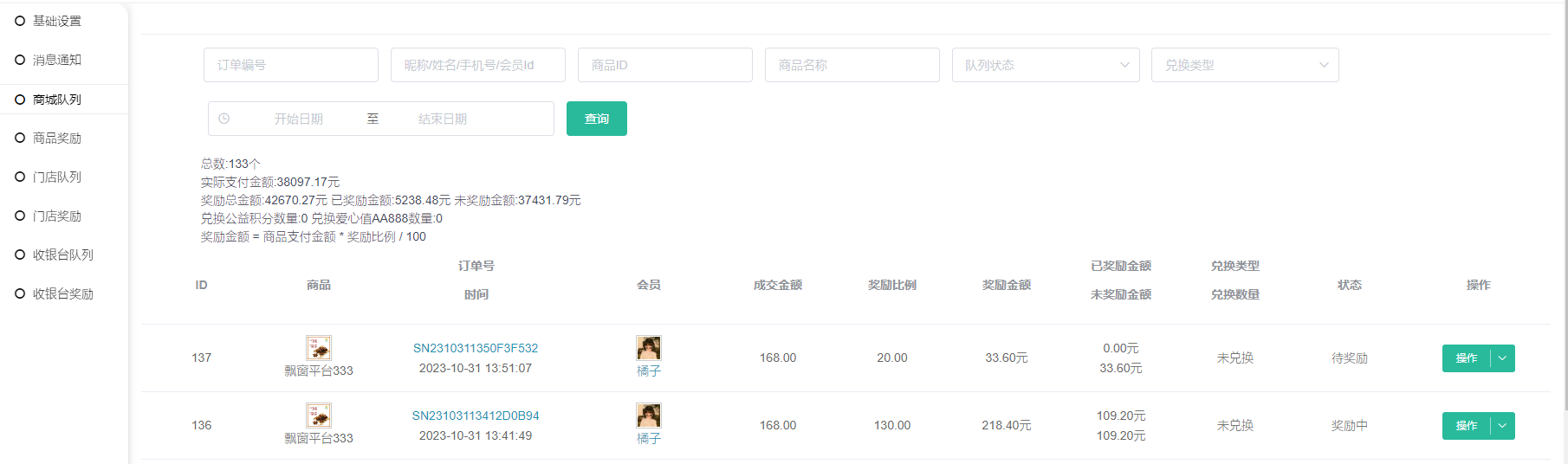Click the green 查询 button
This screenshot has width=1568, height=464.
[x=596, y=119]
